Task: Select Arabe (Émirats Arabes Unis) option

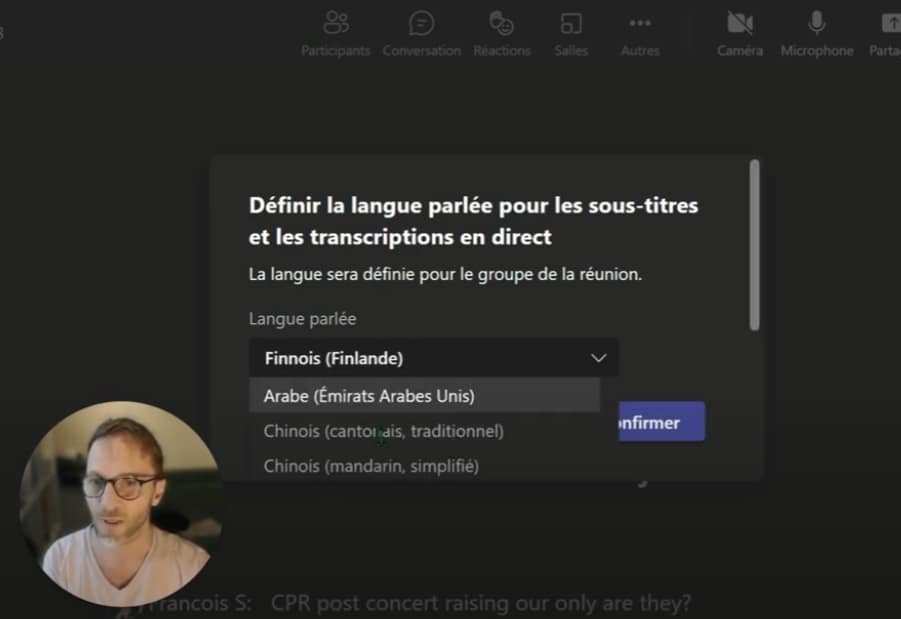Action: click(424, 395)
